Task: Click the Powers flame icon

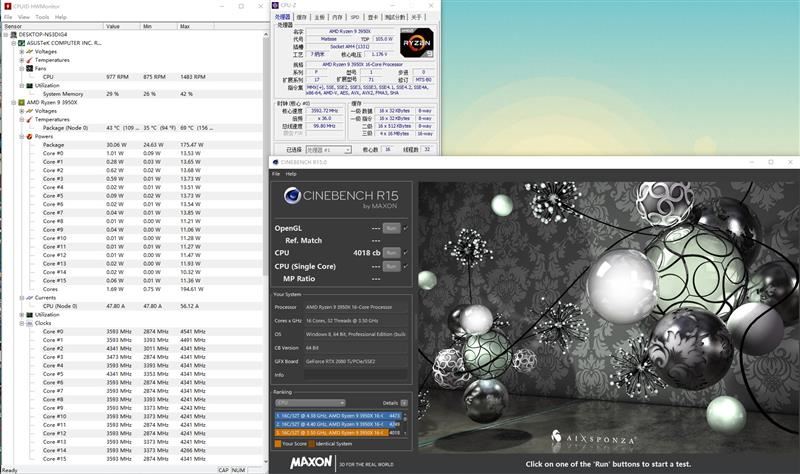Action: click(x=30, y=136)
